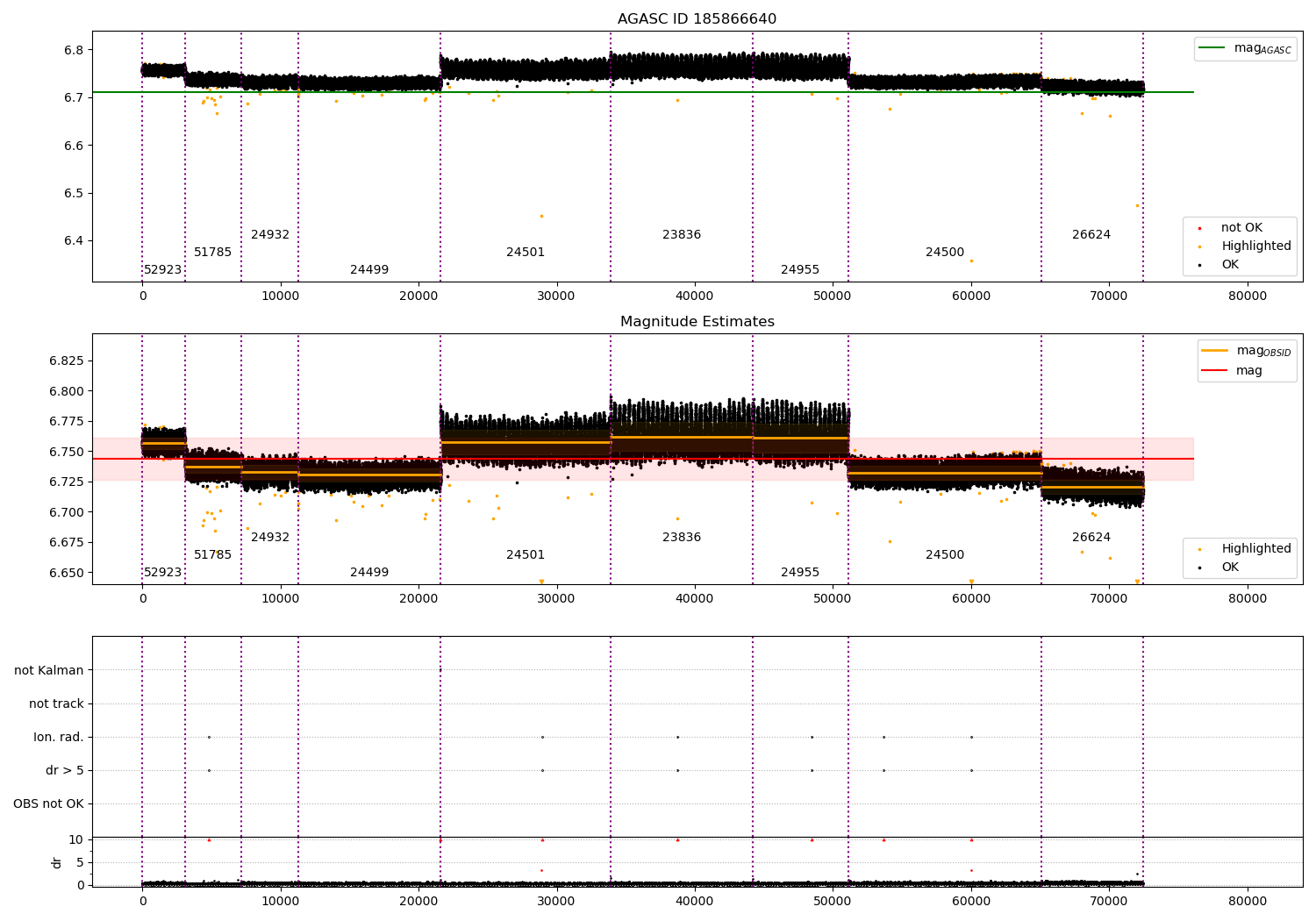Click obsid label 52923 in Magnitude Estimates plot
This screenshot has width=1316, height=921.
[x=163, y=572]
